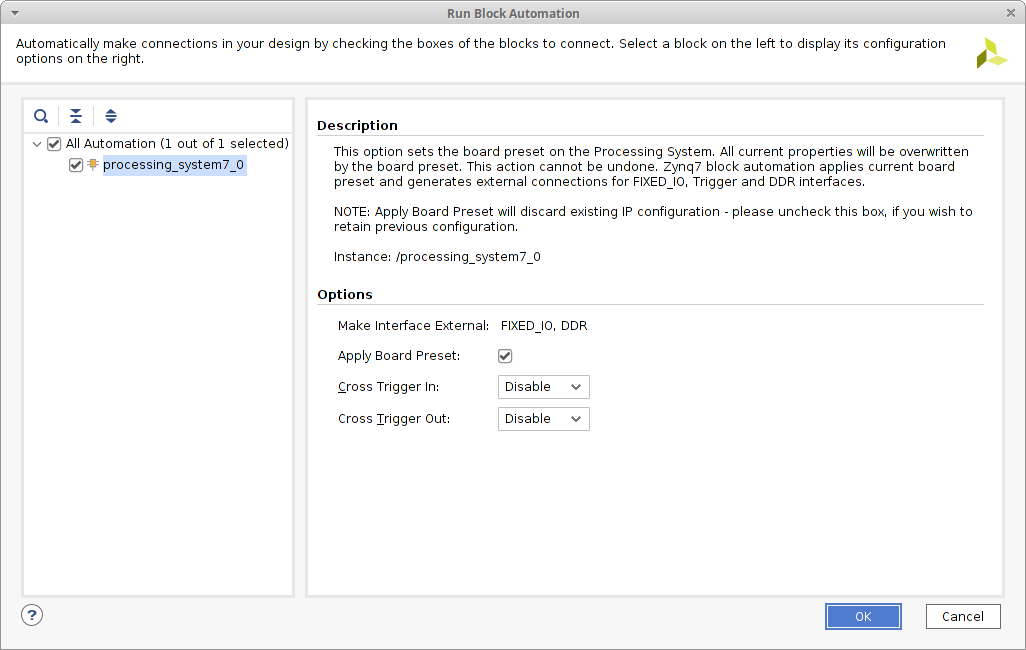
Task: Click the Instance /processing_system7_0 text line
Action: pyautogui.click(x=437, y=257)
